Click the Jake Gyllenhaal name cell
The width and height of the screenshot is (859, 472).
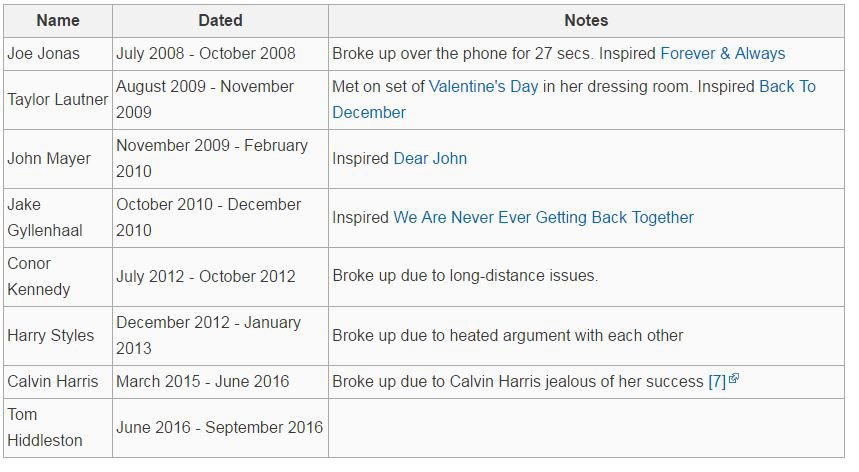click(x=45, y=218)
